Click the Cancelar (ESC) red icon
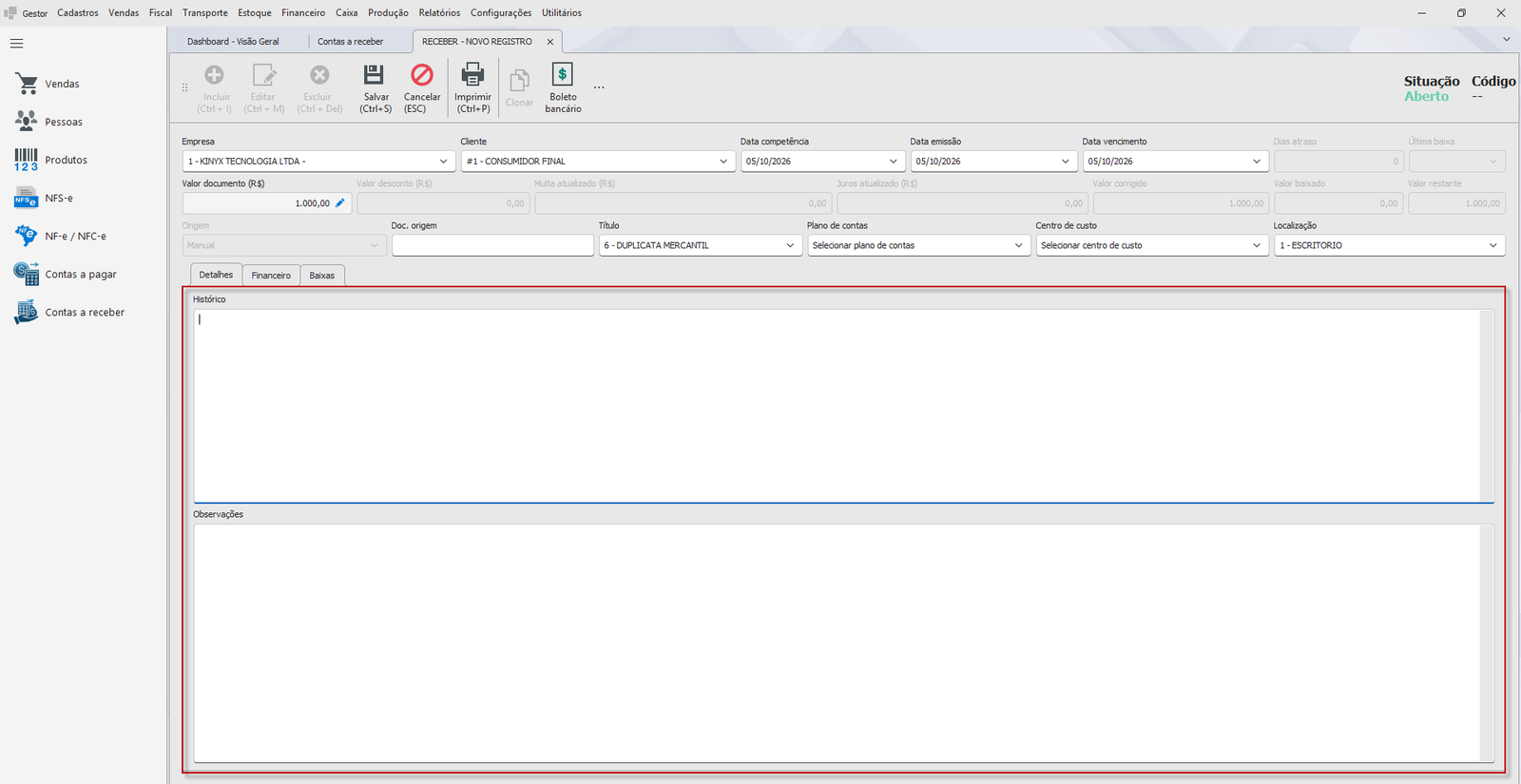This screenshot has height=784, width=1521. click(x=421, y=75)
